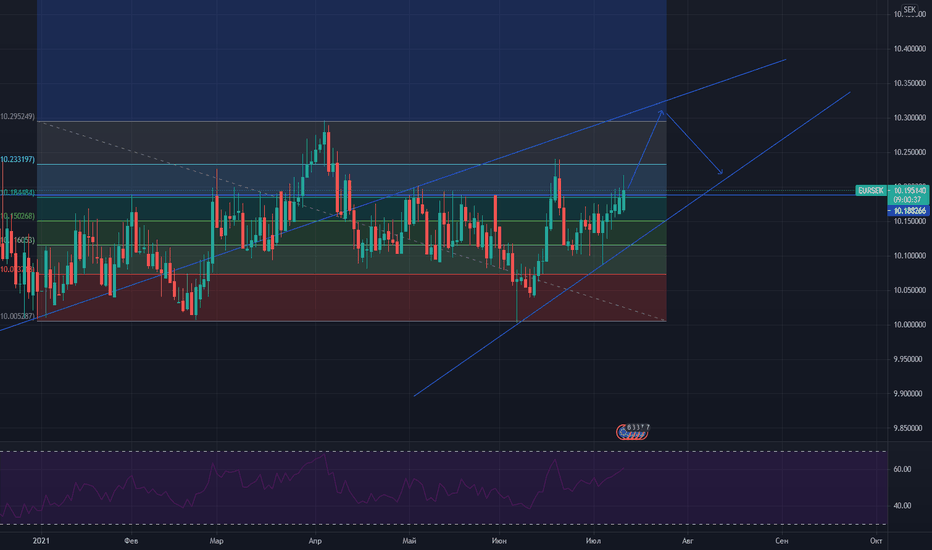The image size is (932, 550).
Task: Click the 10.300000 price axis label
Action: pyautogui.click(x=909, y=118)
